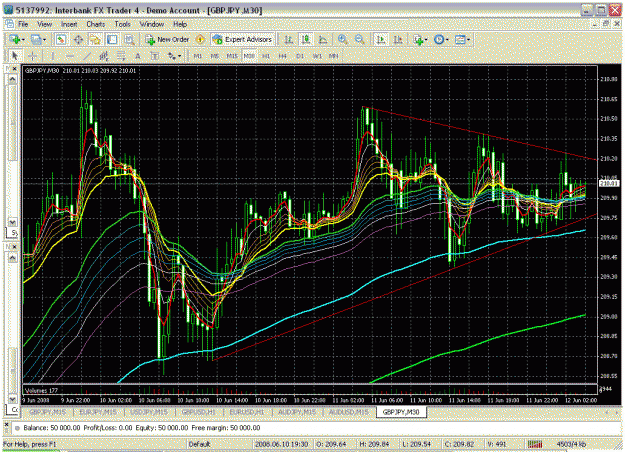Switch to the AUDUSD,M15 chart tab
The image size is (625, 452).
pyautogui.click(x=349, y=412)
